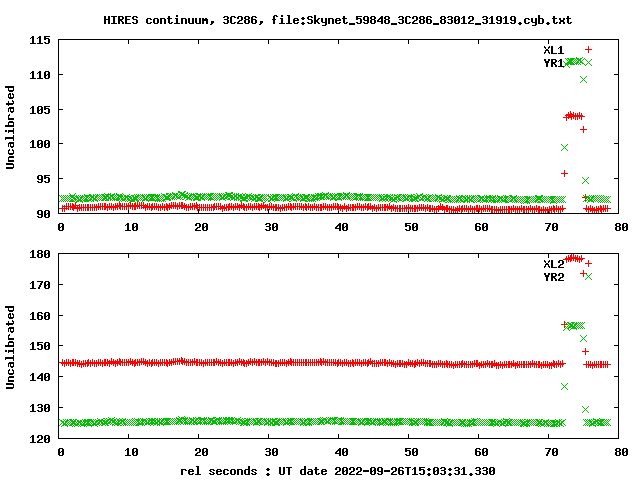Click the 115 y-axis tick label

click(x=40, y=40)
